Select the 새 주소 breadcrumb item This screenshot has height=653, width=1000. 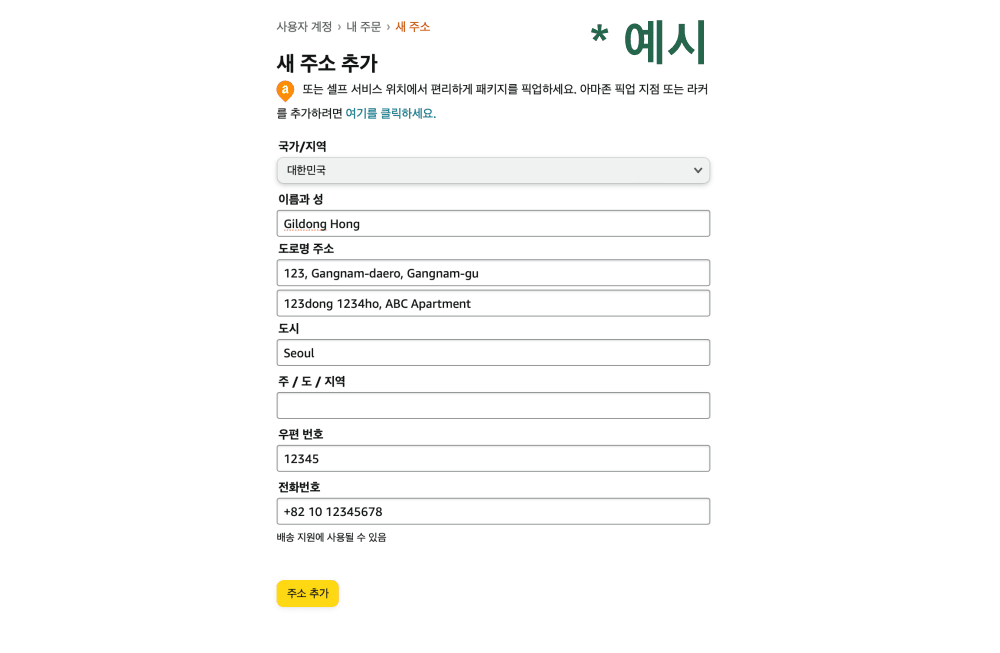coord(413,27)
